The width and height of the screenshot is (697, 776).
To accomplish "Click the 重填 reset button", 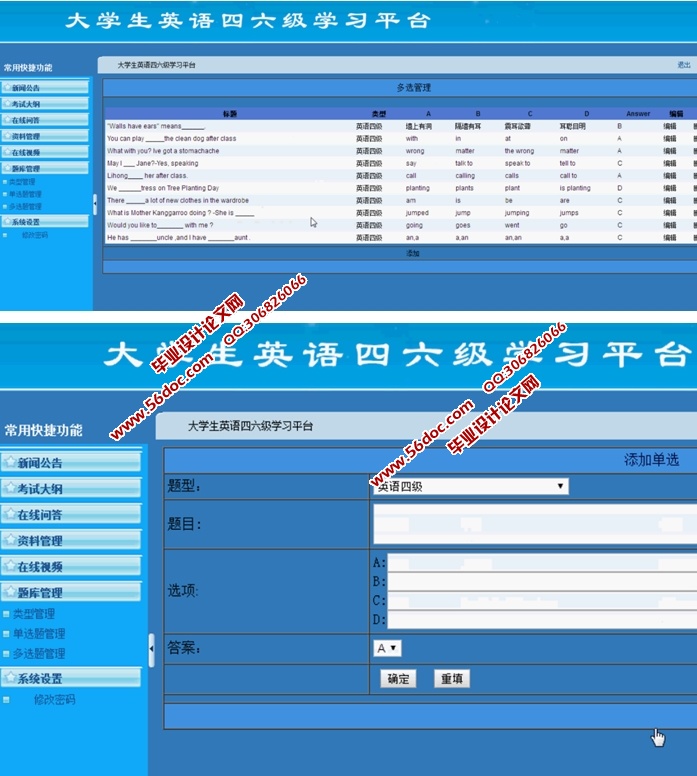I will coord(452,679).
